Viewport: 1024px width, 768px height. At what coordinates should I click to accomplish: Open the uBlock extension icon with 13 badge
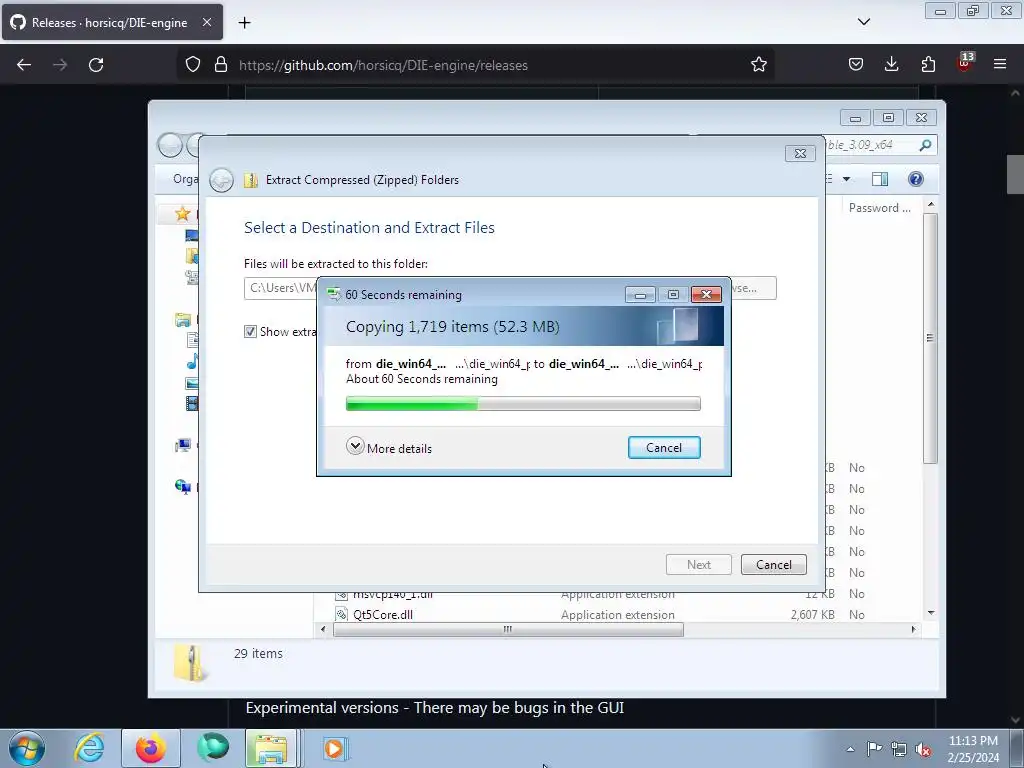pyautogui.click(x=965, y=63)
